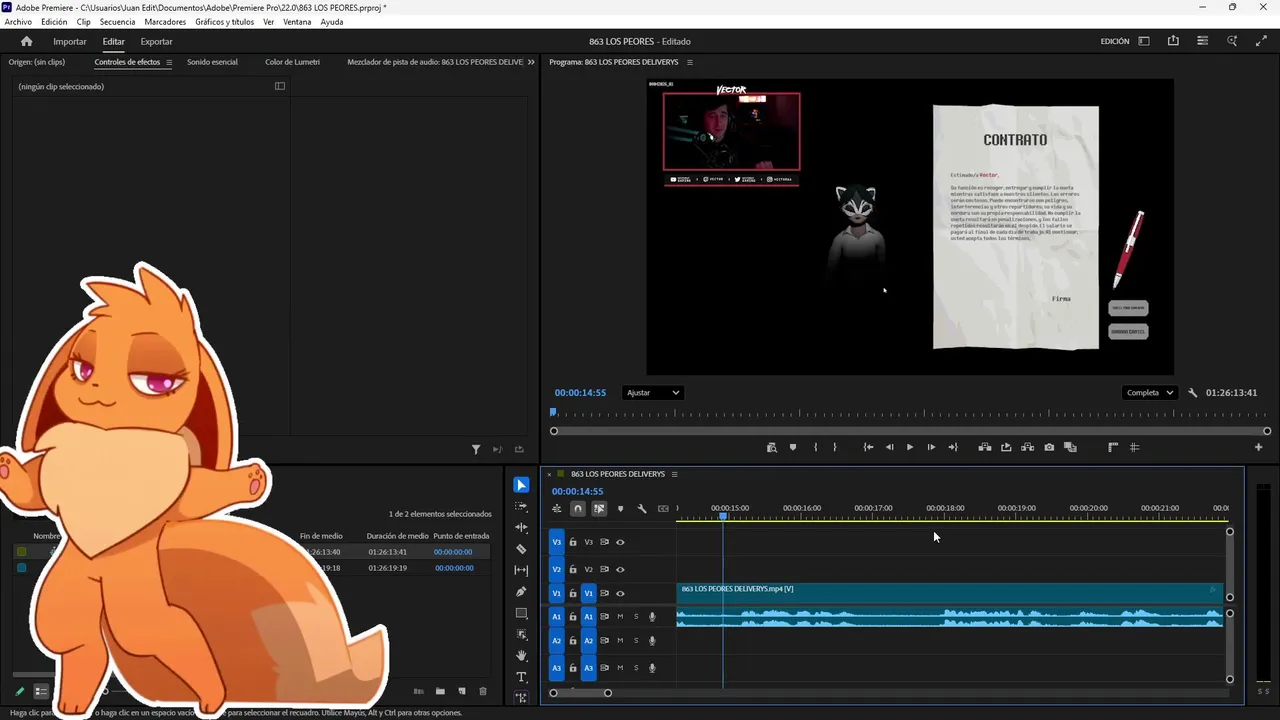Click the timeline timecode 00:00:14:55
This screenshot has width=1280, height=720.
[578, 491]
